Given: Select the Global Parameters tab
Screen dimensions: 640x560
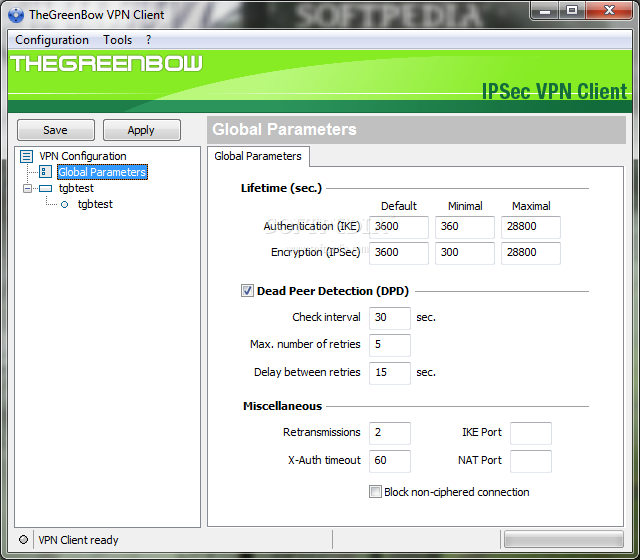Looking at the screenshot, I should coord(258,156).
